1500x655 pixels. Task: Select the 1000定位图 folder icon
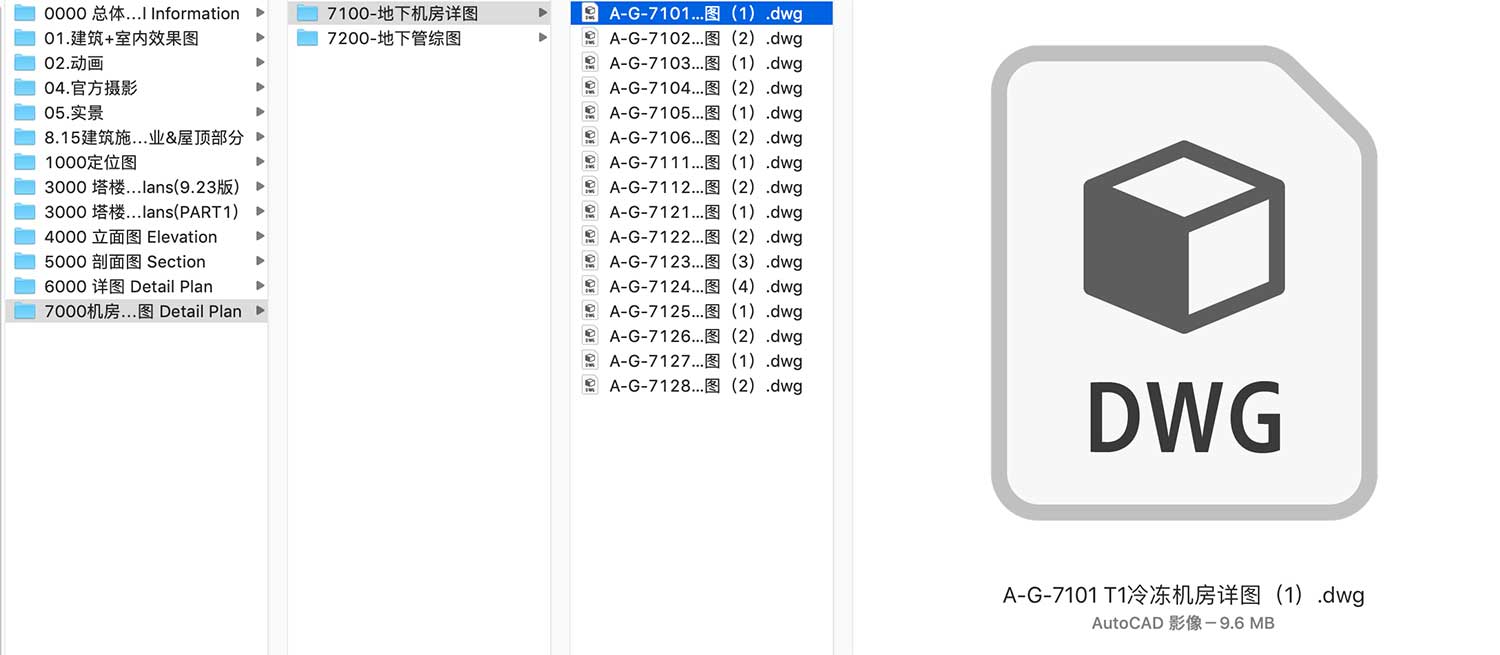click(x=25, y=162)
